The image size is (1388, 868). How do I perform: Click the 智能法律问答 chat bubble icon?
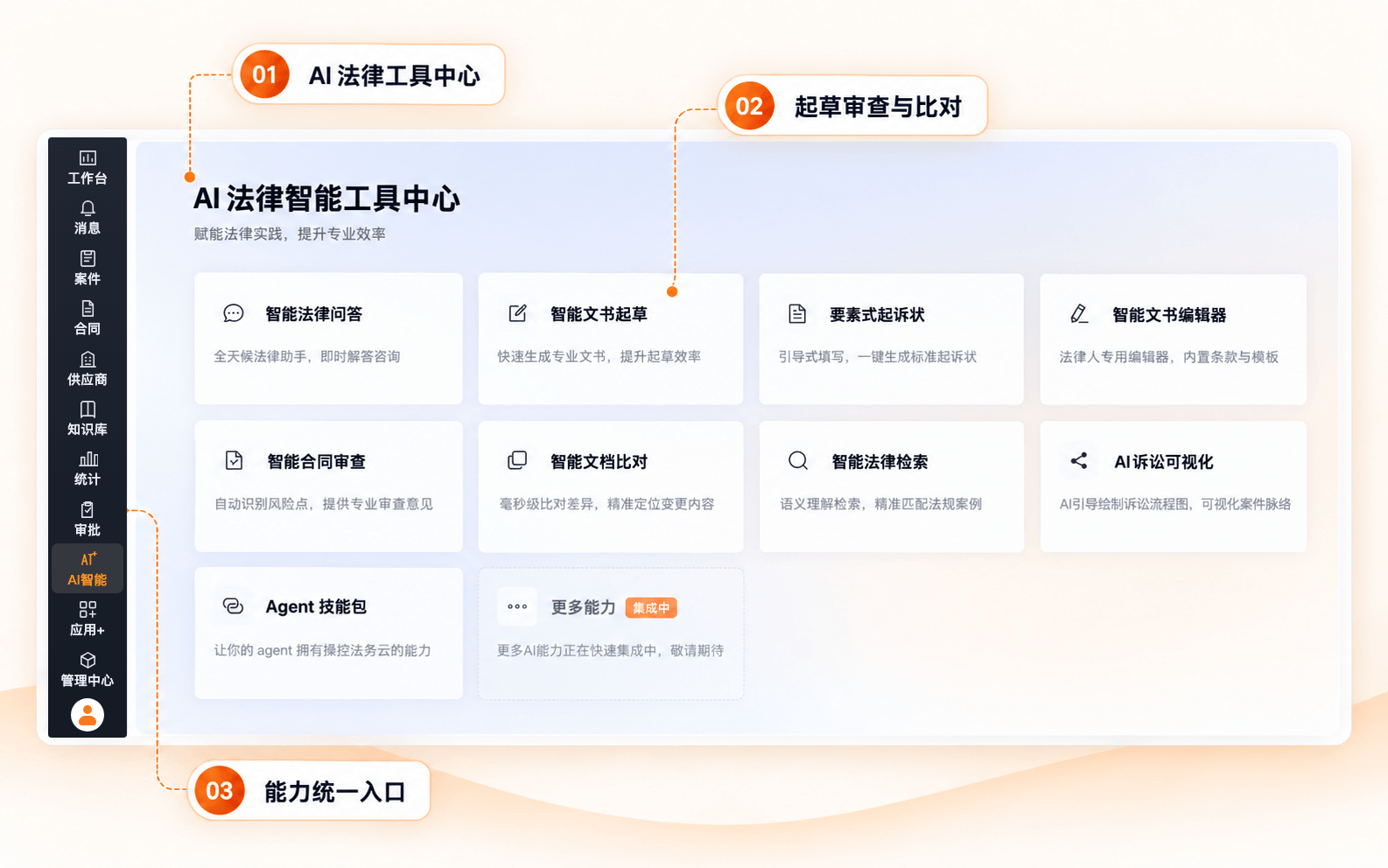pos(233,313)
